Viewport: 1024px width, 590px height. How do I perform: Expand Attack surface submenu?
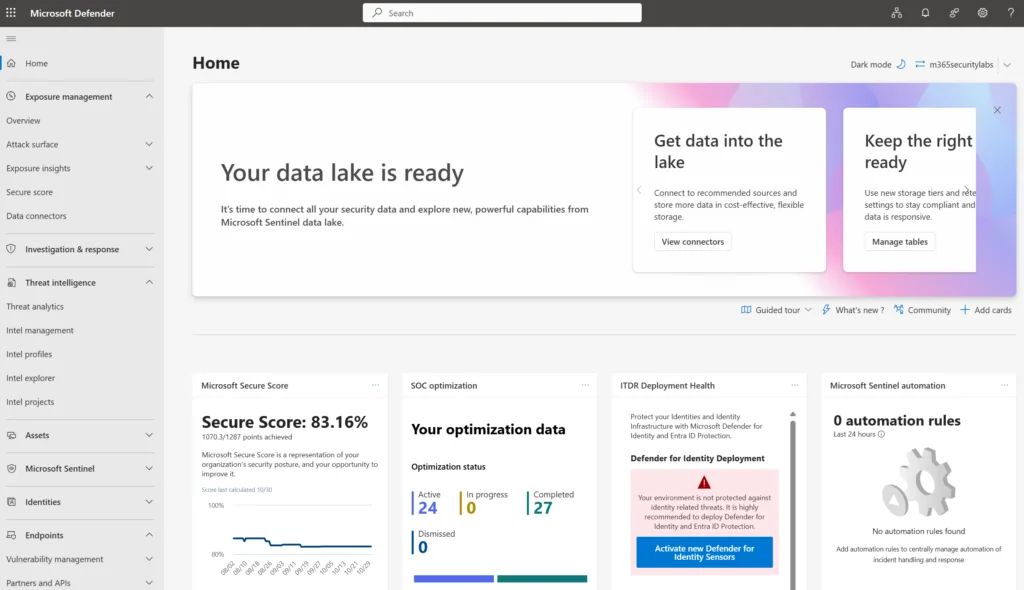pyautogui.click(x=149, y=144)
